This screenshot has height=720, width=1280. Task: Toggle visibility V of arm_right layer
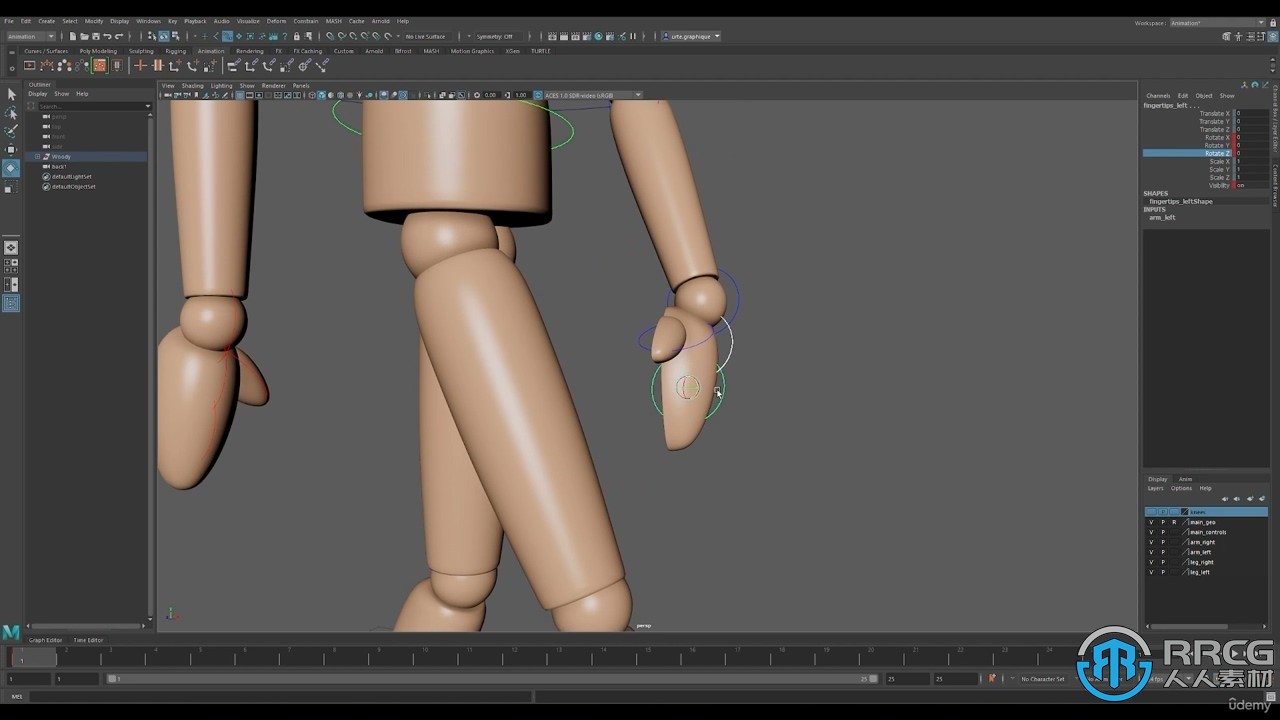click(x=1151, y=542)
